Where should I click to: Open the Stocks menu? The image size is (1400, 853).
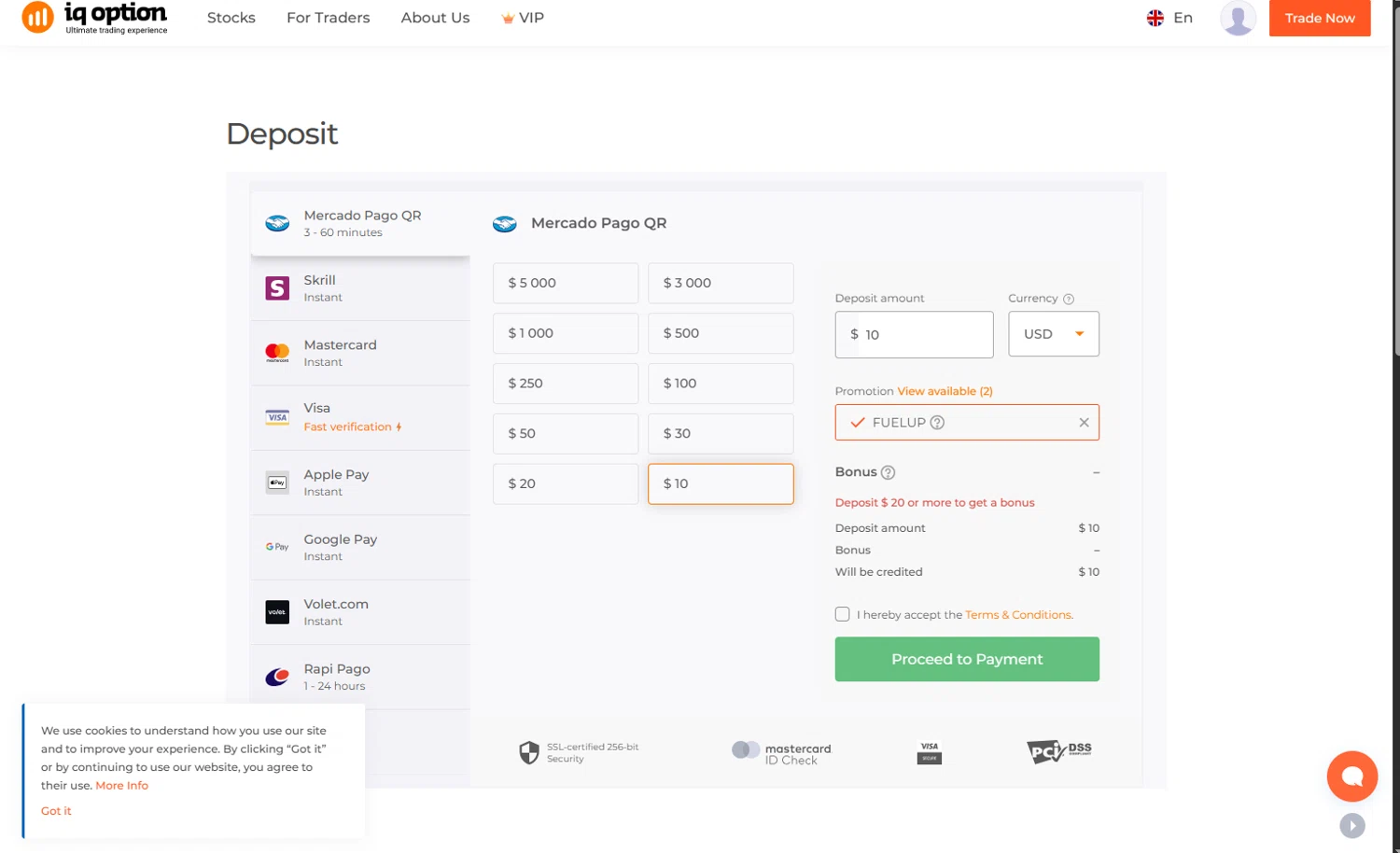231,18
